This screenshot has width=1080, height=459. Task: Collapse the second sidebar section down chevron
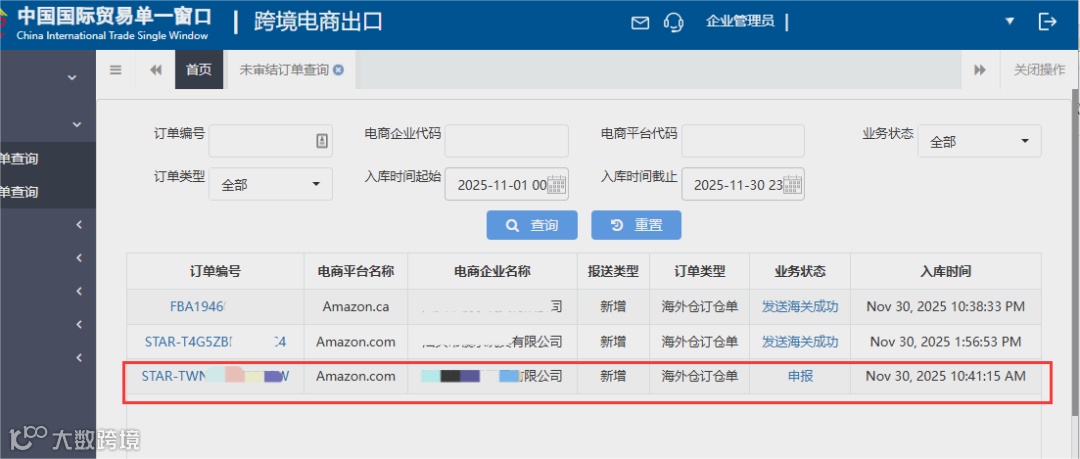tap(77, 125)
